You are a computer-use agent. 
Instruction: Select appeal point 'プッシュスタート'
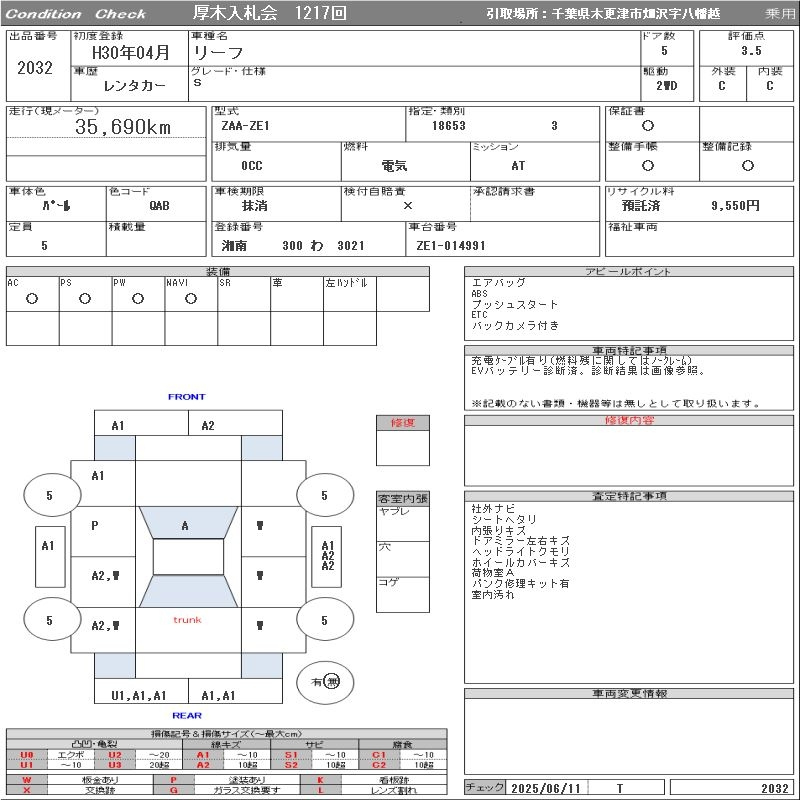coord(514,305)
